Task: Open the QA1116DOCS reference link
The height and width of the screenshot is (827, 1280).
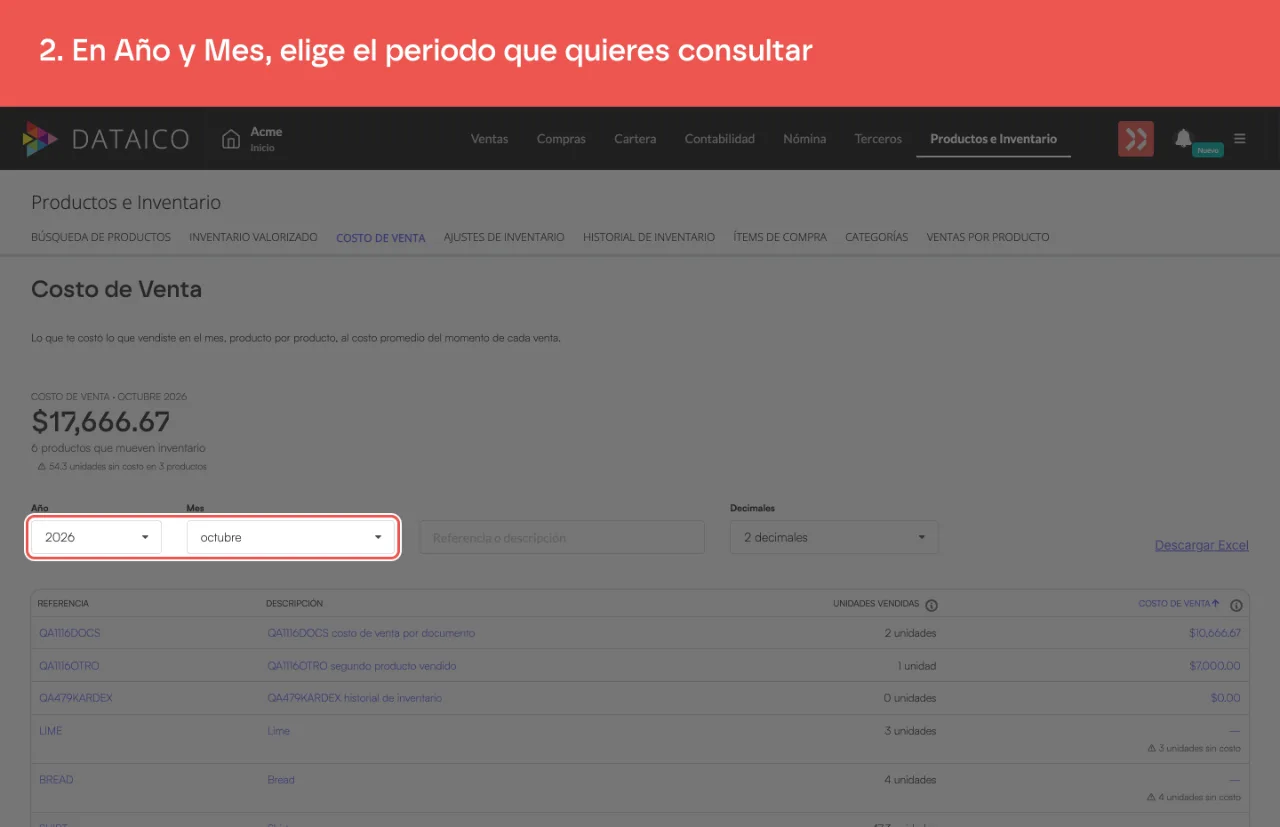Action: (70, 633)
